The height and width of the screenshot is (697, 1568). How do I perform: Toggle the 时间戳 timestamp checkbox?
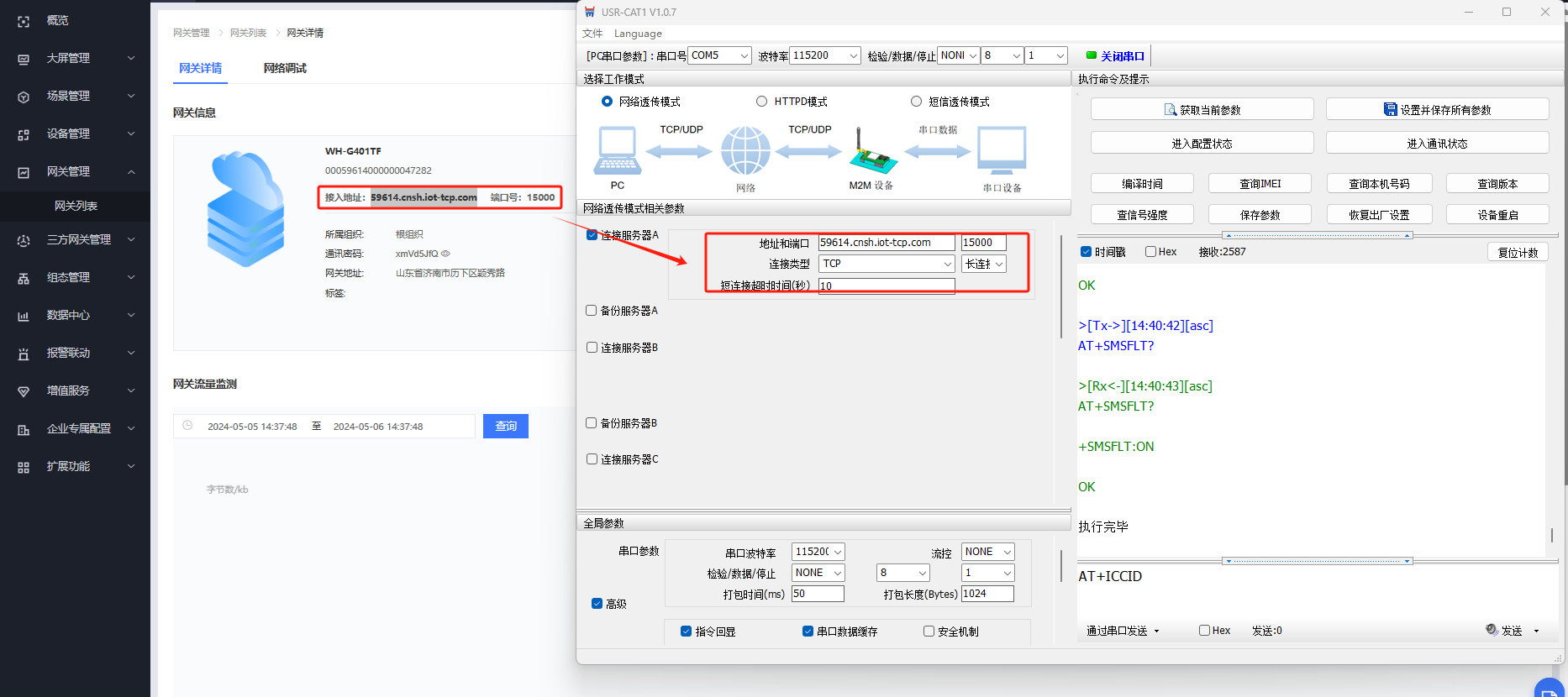tap(1086, 252)
